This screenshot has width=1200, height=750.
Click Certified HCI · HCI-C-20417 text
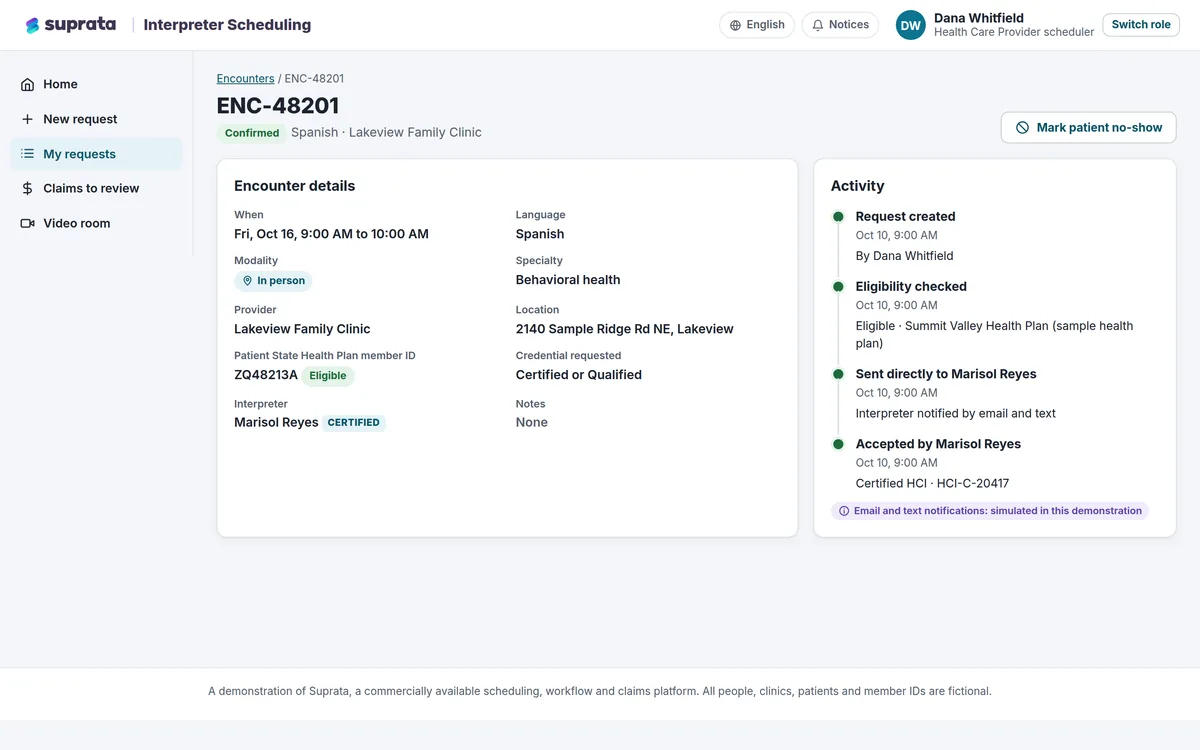tap(932, 484)
